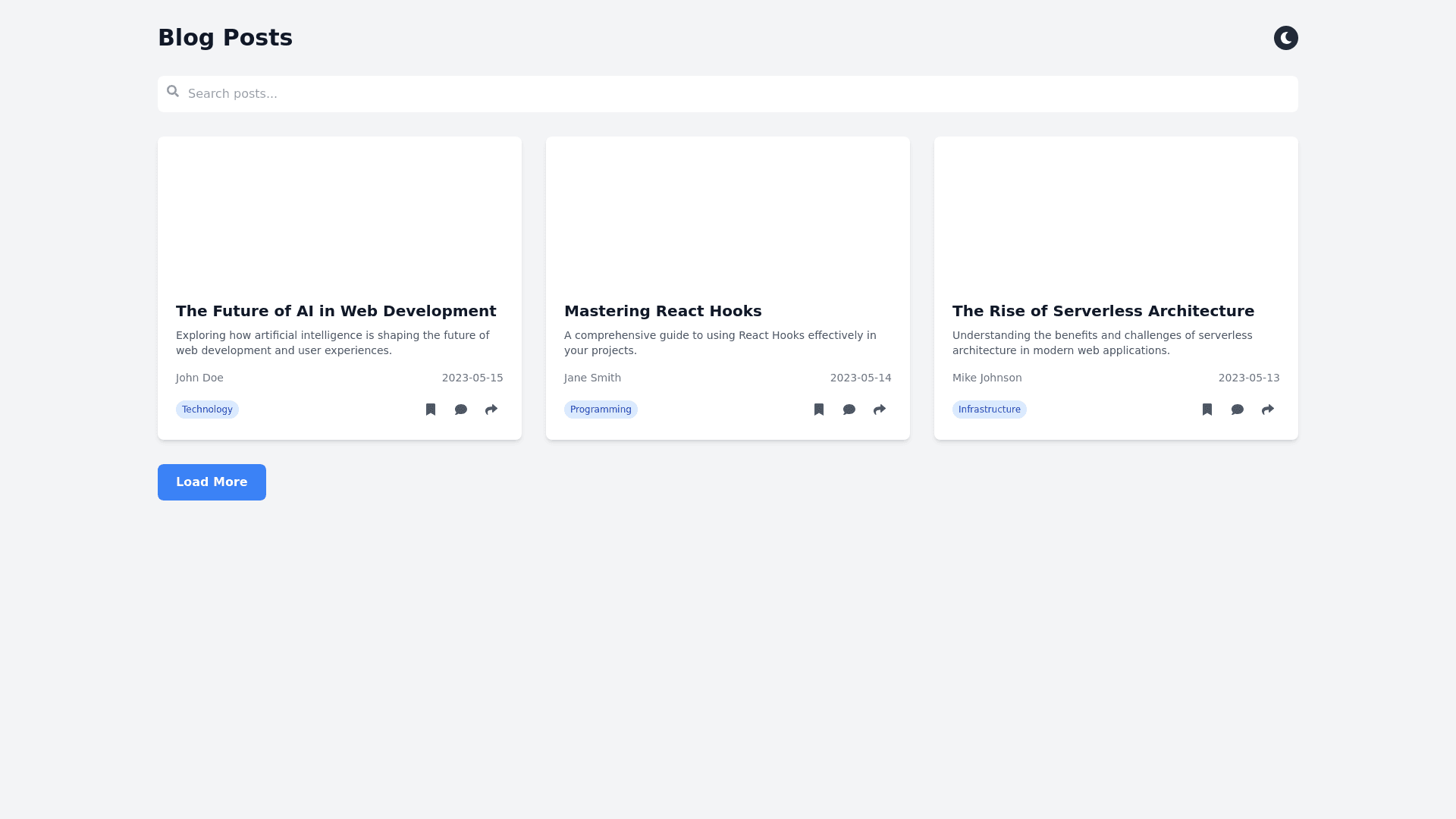Share the AI in Web Development post

click(x=491, y=409)
